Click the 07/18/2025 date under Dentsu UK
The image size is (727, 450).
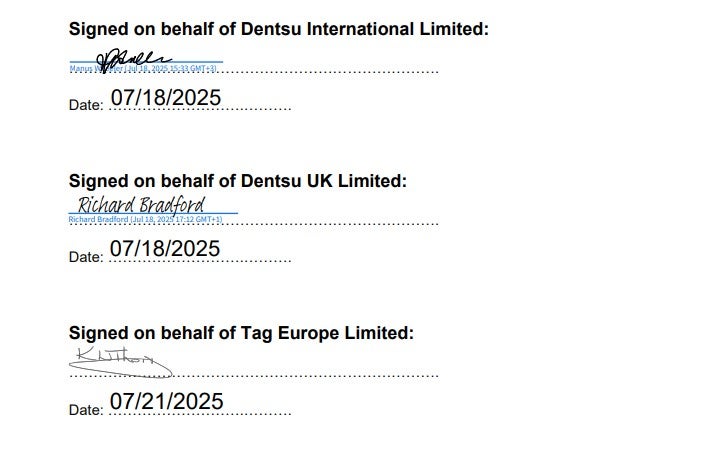coord(165,249)
